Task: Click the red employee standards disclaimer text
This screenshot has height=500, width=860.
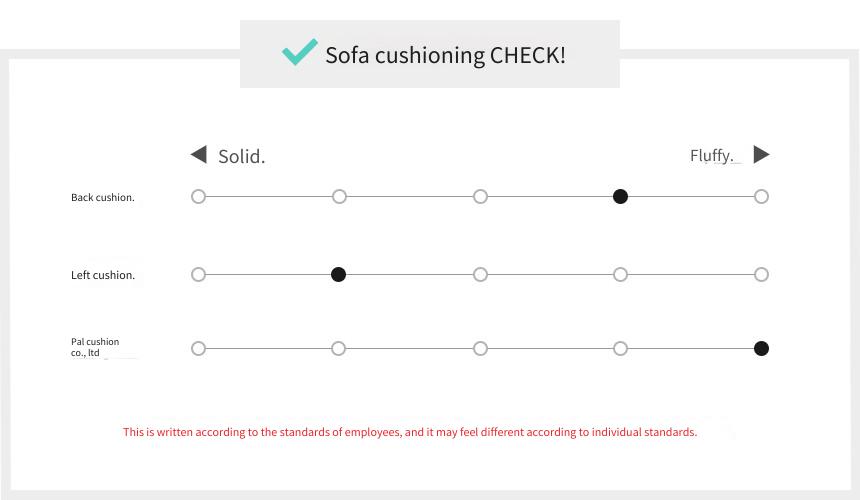Action: [x=410, y=432]
